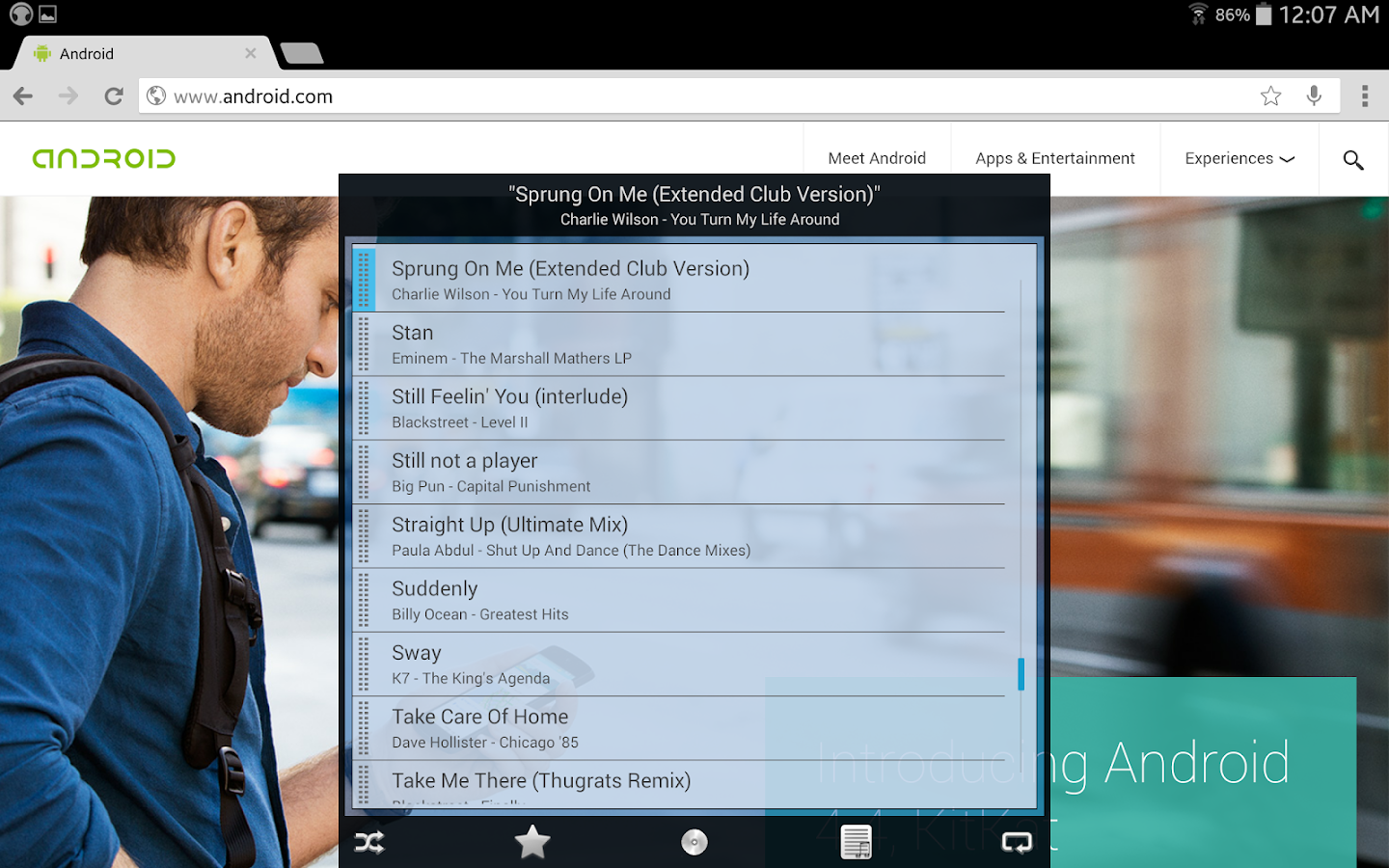Click the browser forward arrow
1389x868 pixels.
68,95
